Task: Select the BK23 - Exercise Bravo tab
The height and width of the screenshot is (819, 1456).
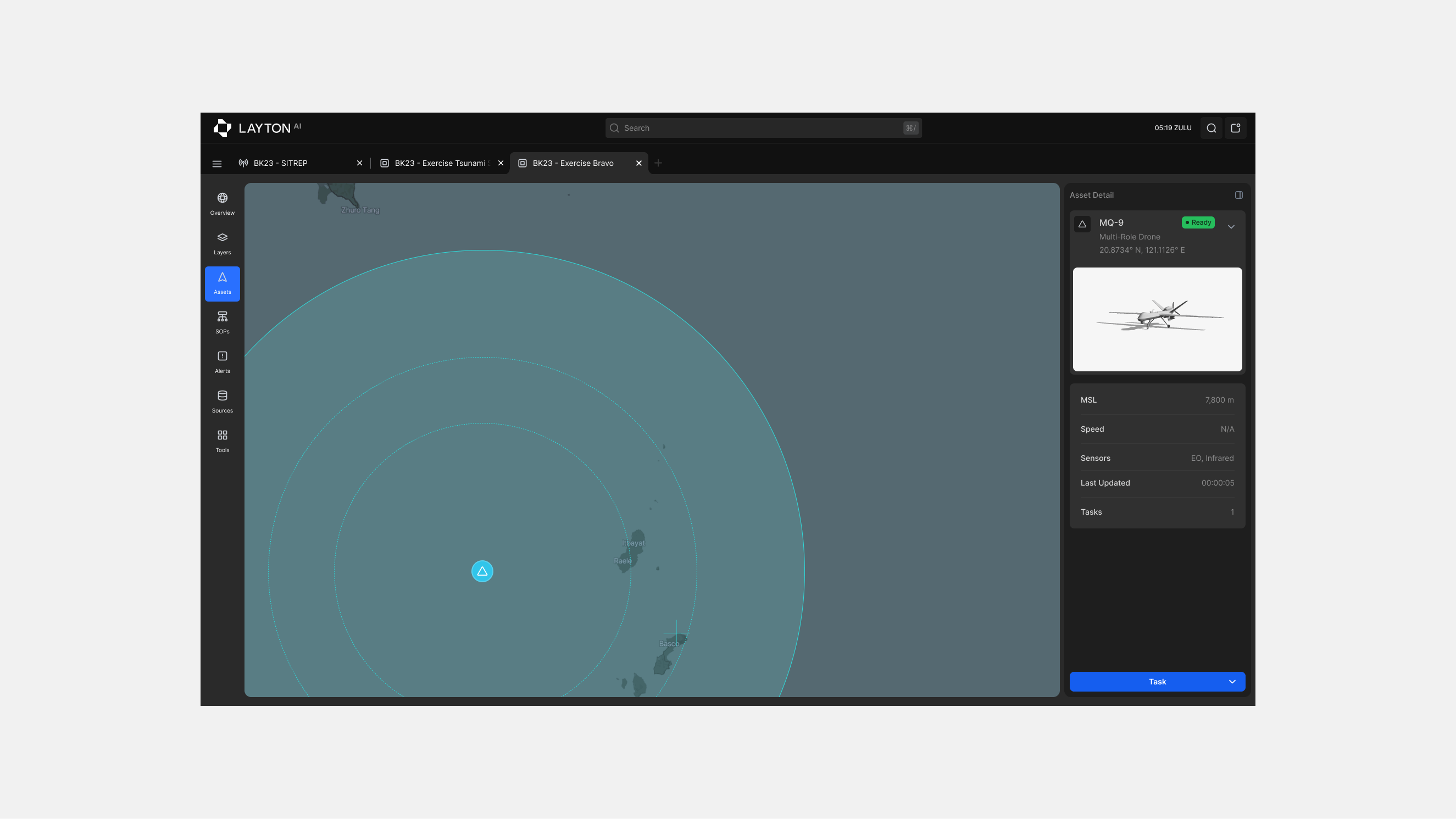Action: coord(579,163)
